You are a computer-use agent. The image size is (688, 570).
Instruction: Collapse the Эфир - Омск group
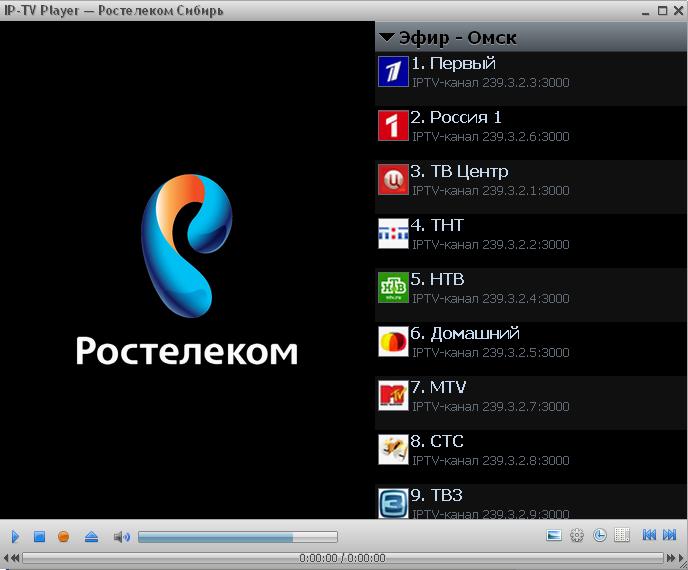pos(387,38)
